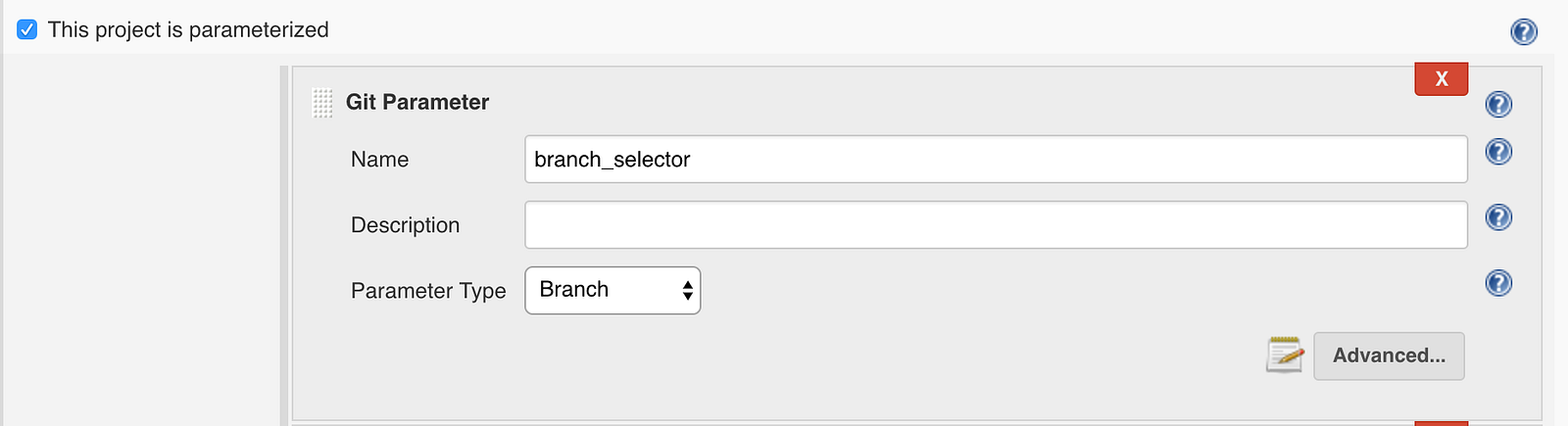Expand the Advanced... options button
1568x426 pixels.
click(1389, 356)
